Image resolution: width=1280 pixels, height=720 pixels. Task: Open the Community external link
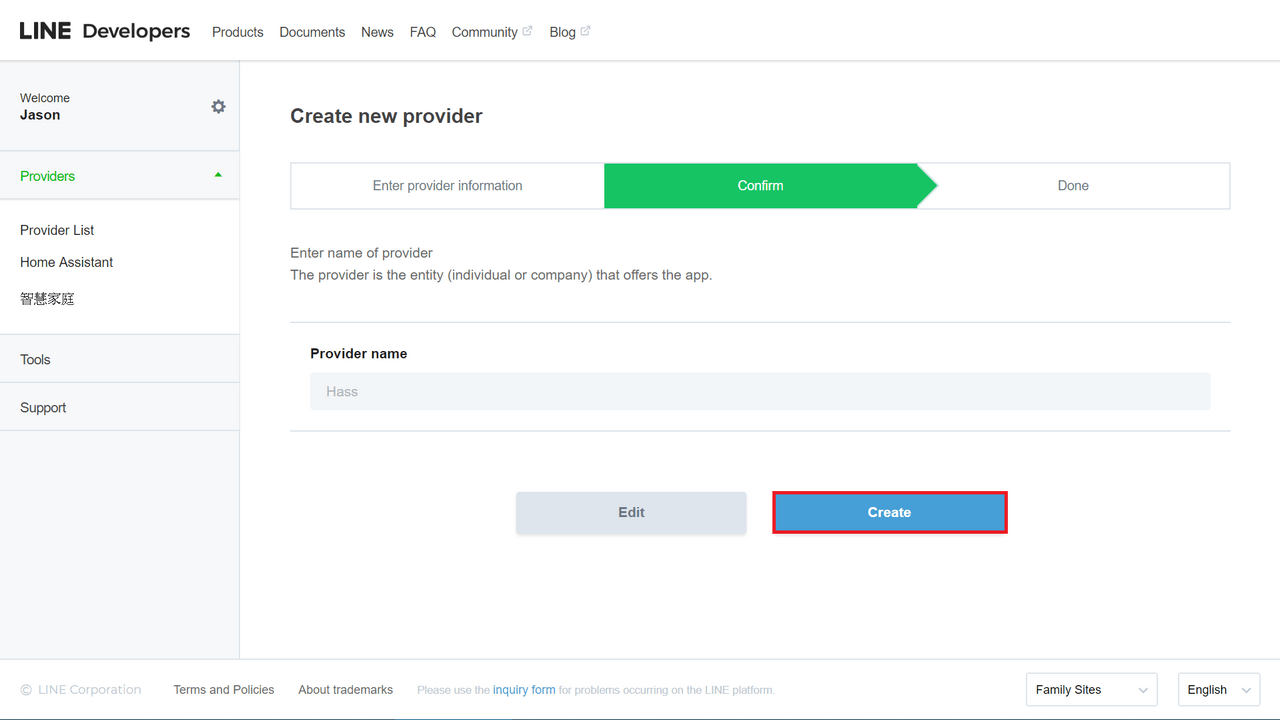click(x=492, y=32)
